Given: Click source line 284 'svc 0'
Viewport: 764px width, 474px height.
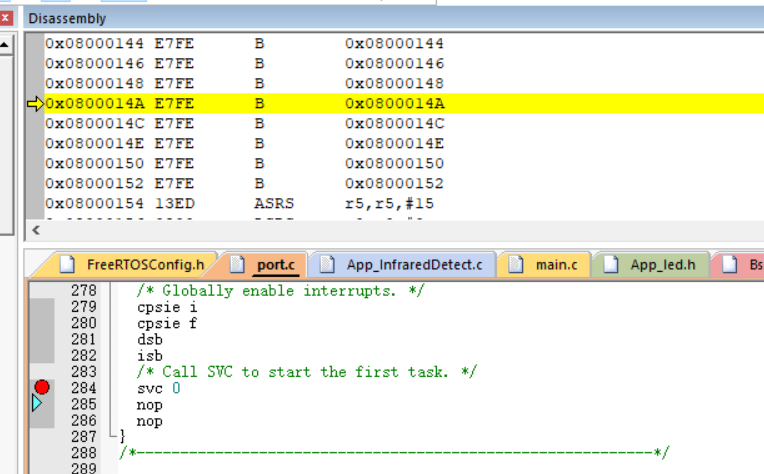Looking at the screenshot, I should [159, 388].
